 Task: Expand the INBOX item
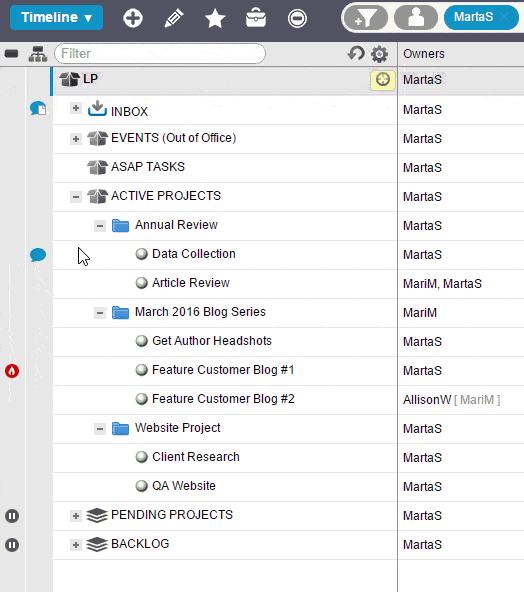[x=76, y=108]
